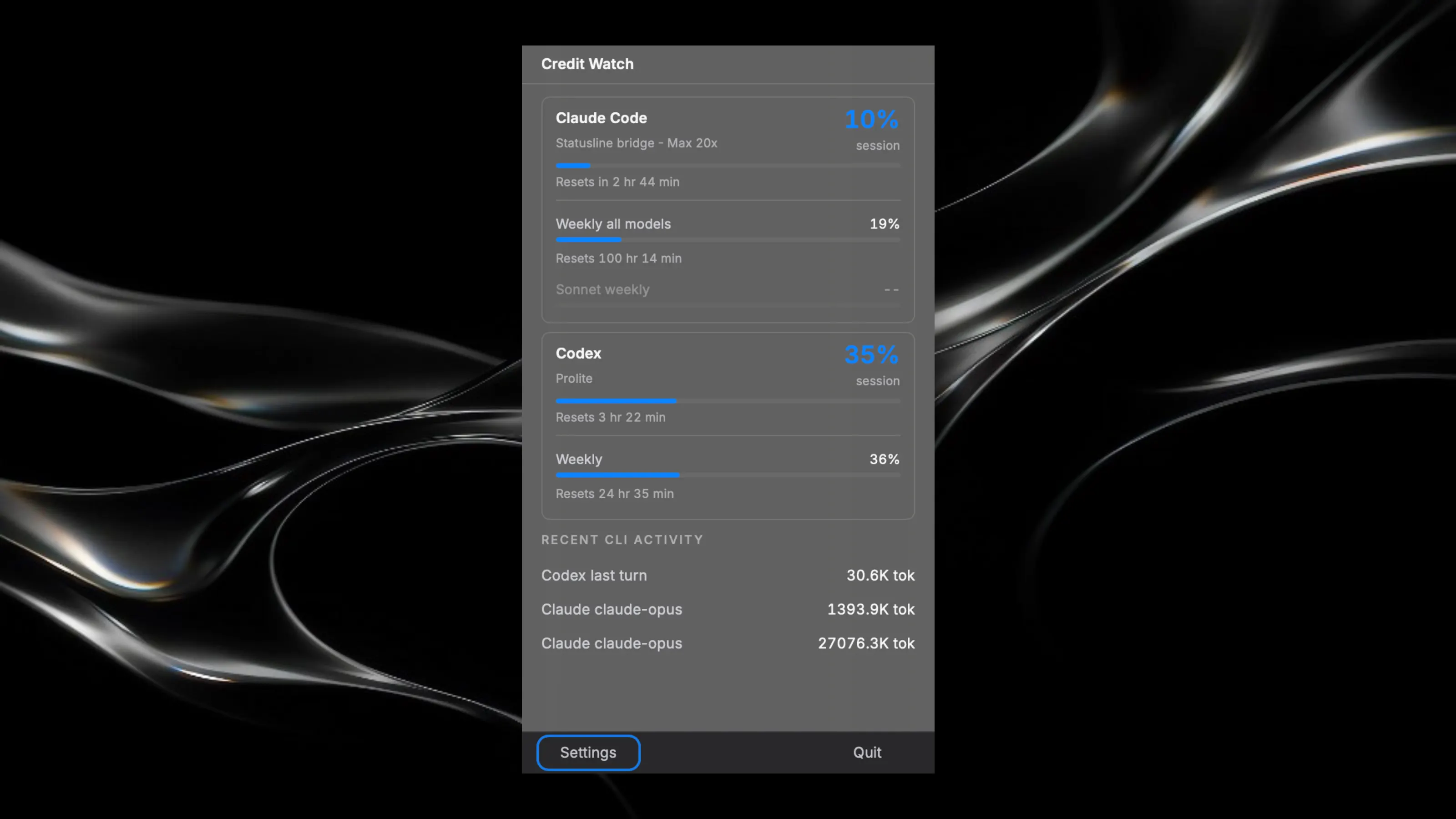Image resolution: width=1456 pixels, height=819 pixels.
Task: Click the Codex session progress bar
Action: pos(728,401)
